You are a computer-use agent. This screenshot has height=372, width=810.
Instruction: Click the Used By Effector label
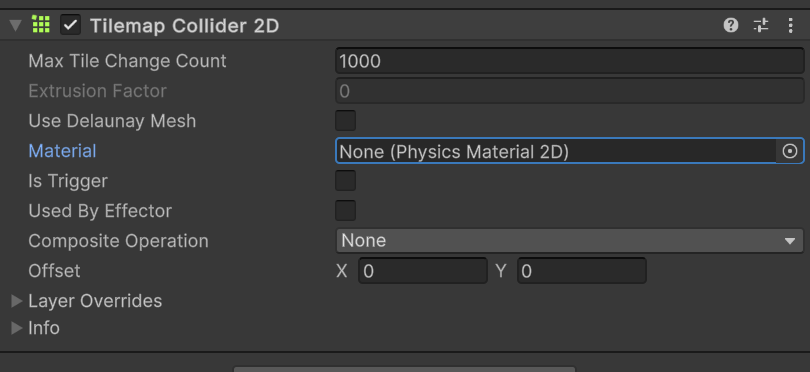tap(100, 211)
